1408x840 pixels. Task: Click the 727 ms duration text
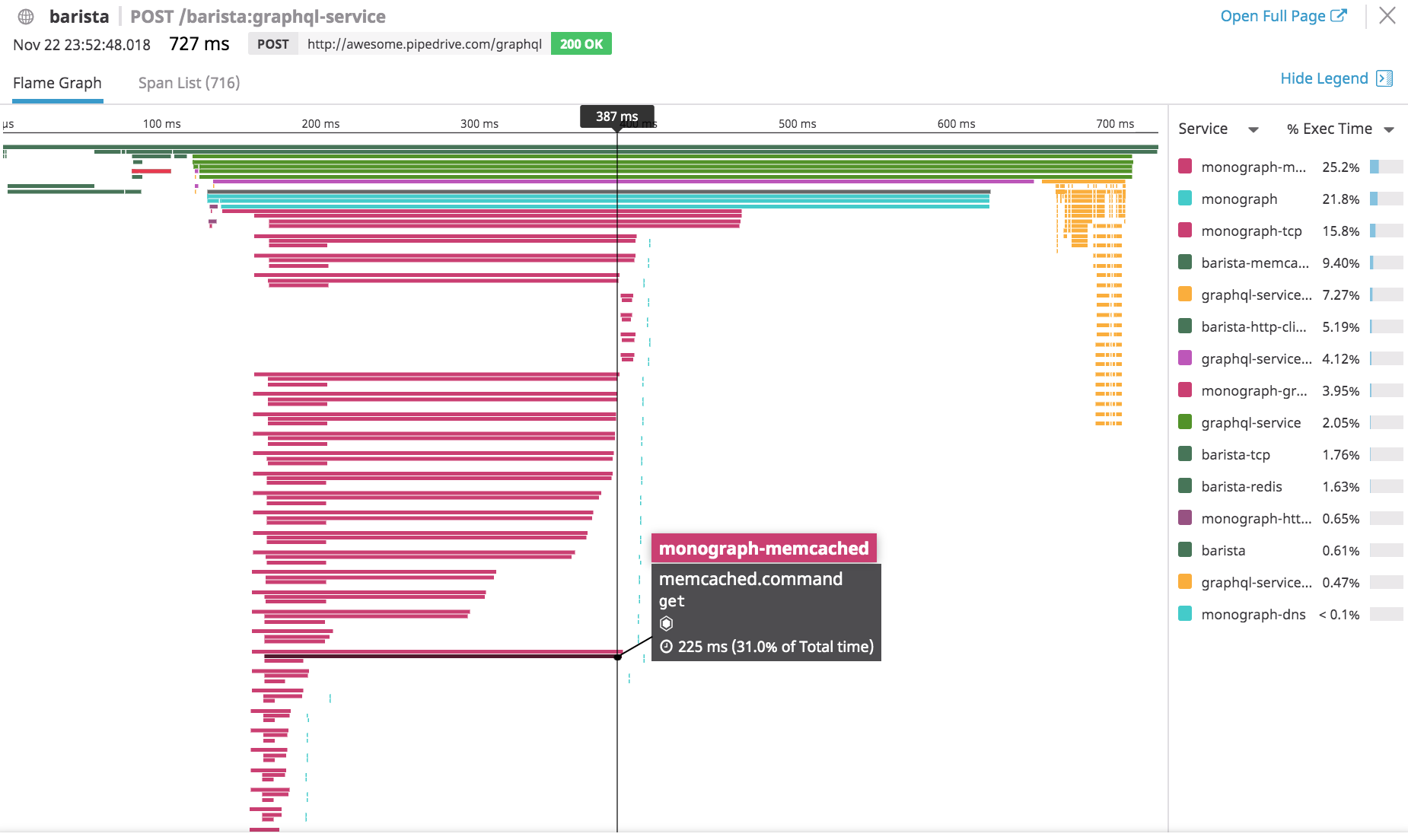click(x=199, y=44)
